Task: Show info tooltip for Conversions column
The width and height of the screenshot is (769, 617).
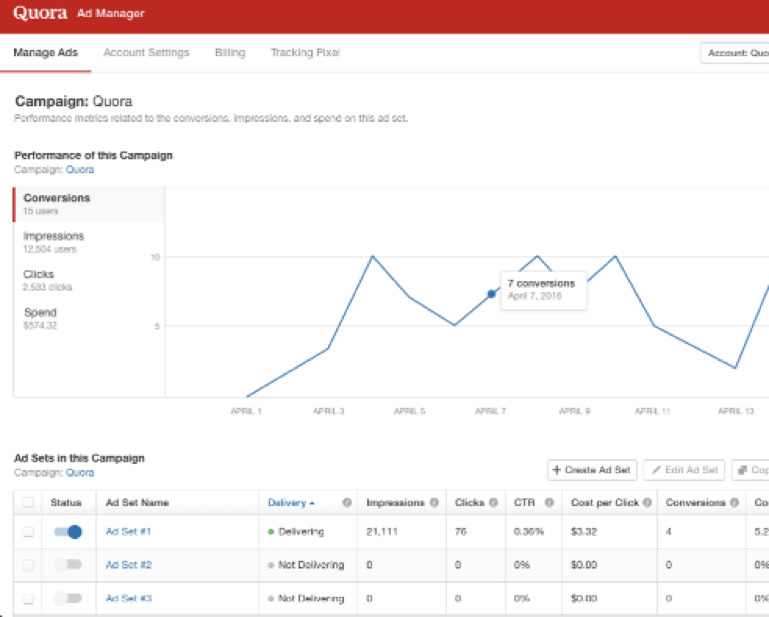Action: pyautogui.click(x=734, y=502)
